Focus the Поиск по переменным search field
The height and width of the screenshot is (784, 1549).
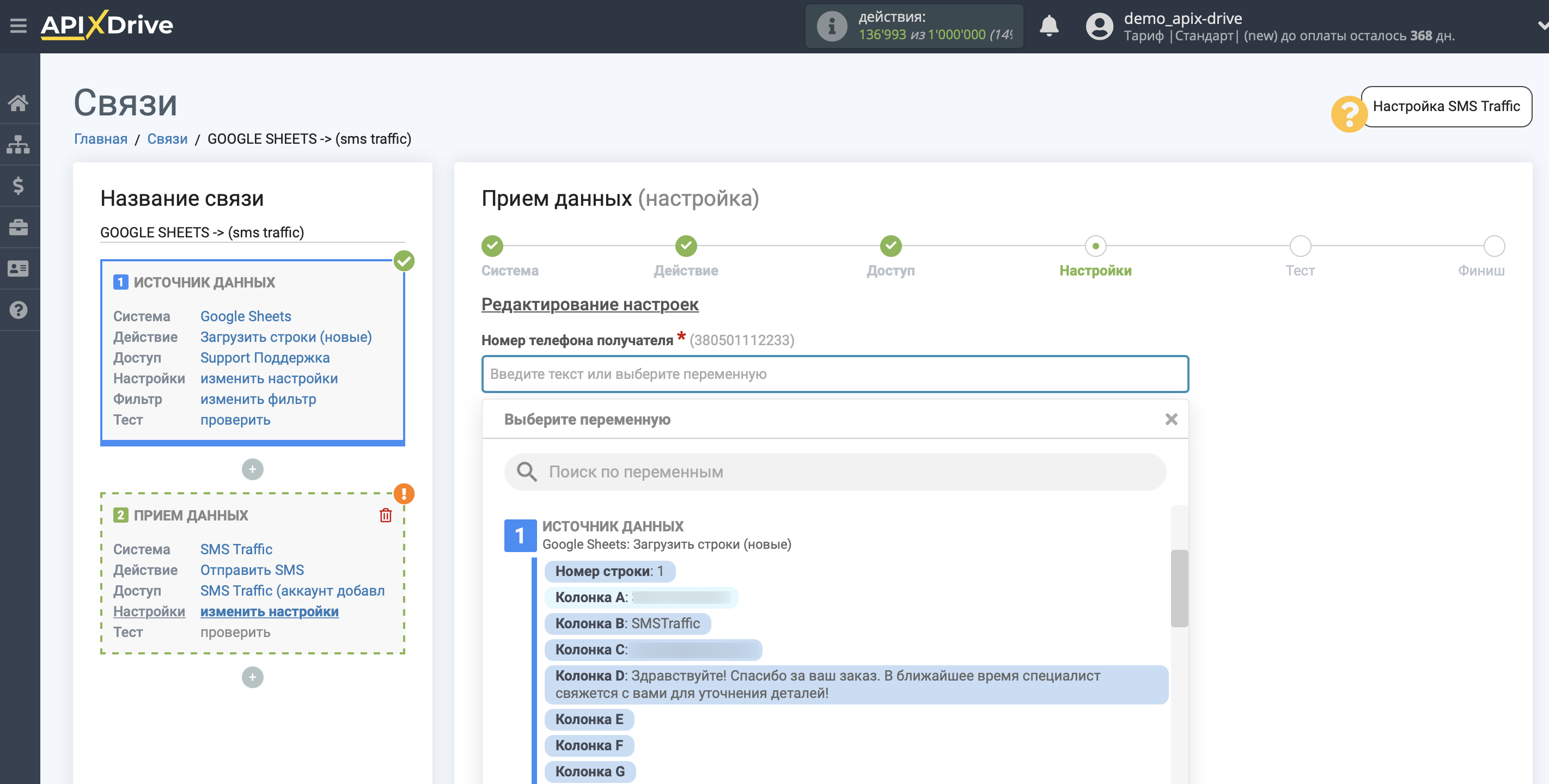[x=834, y=472]
